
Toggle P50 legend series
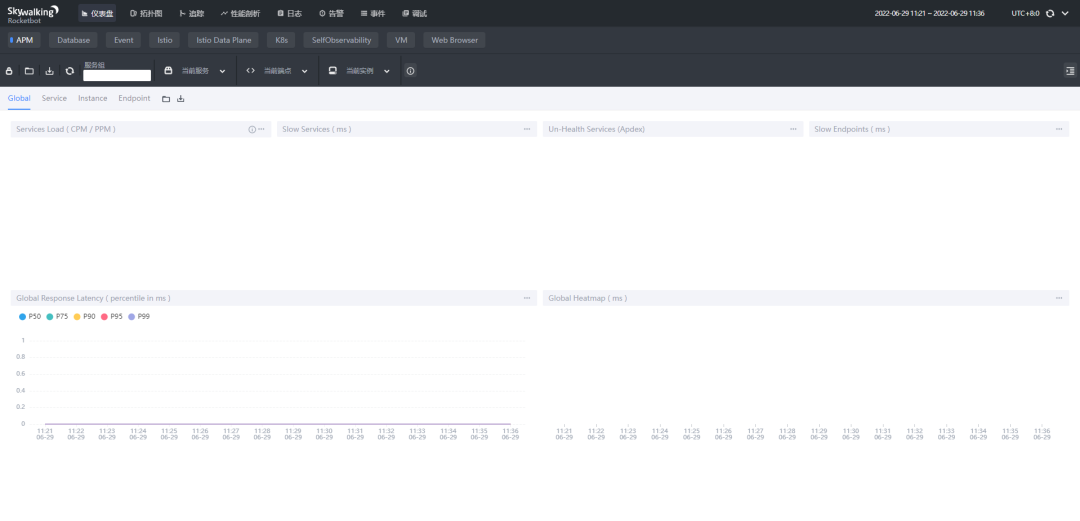tap(30, 317)
